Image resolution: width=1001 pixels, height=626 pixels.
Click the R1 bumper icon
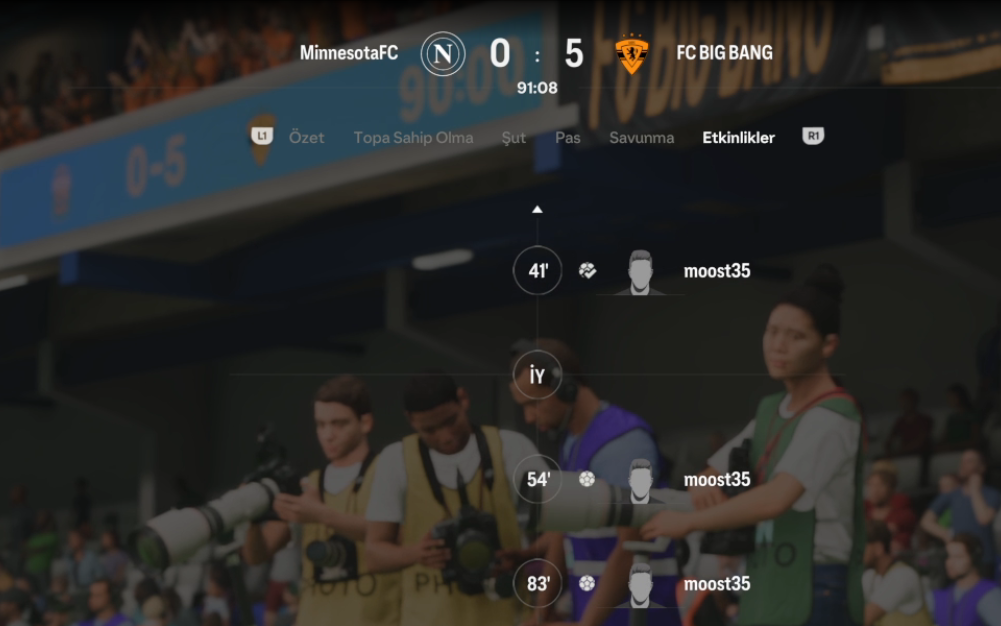point(813,136)
